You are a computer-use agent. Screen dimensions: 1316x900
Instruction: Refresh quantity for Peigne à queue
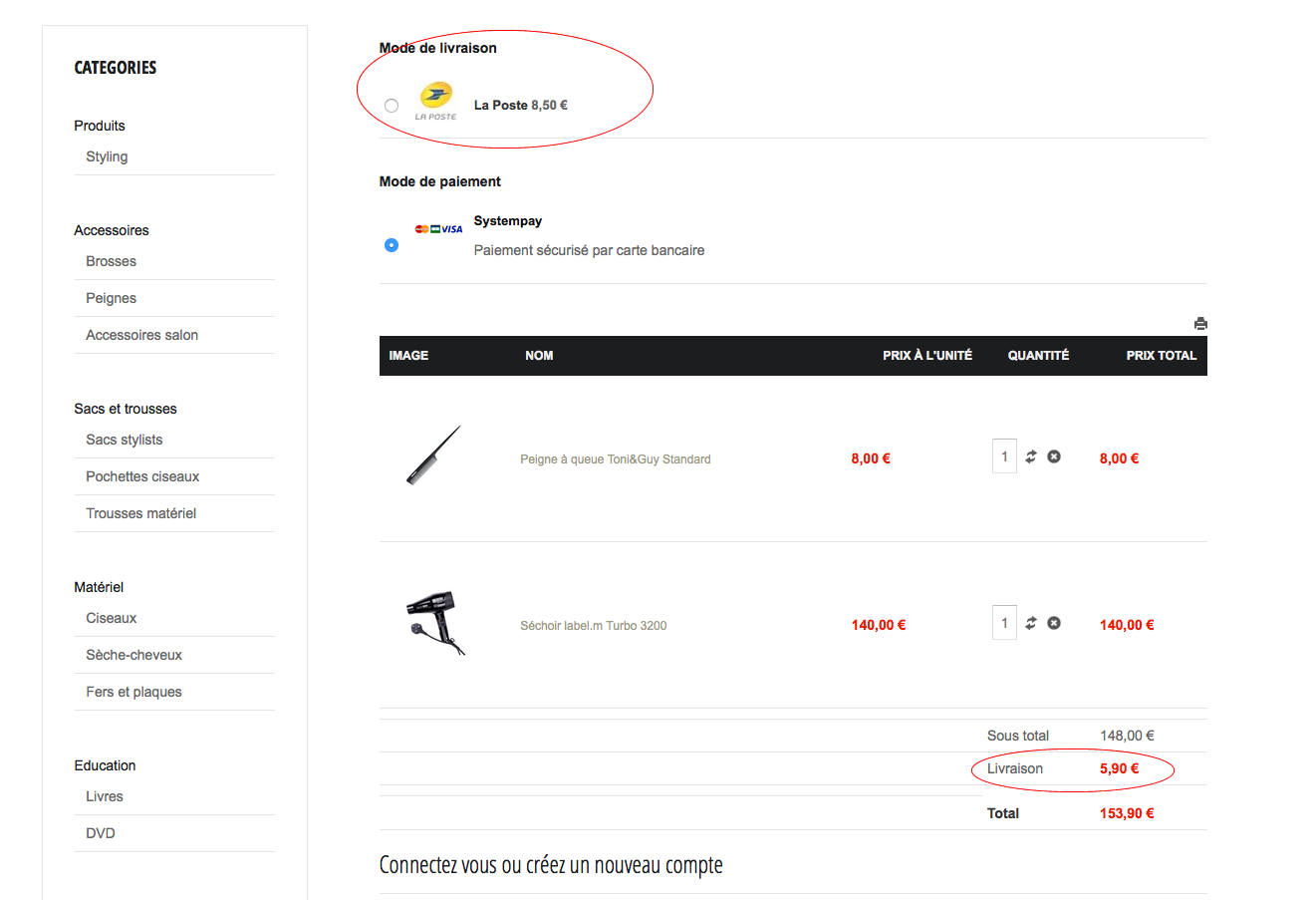point(1031,456)
